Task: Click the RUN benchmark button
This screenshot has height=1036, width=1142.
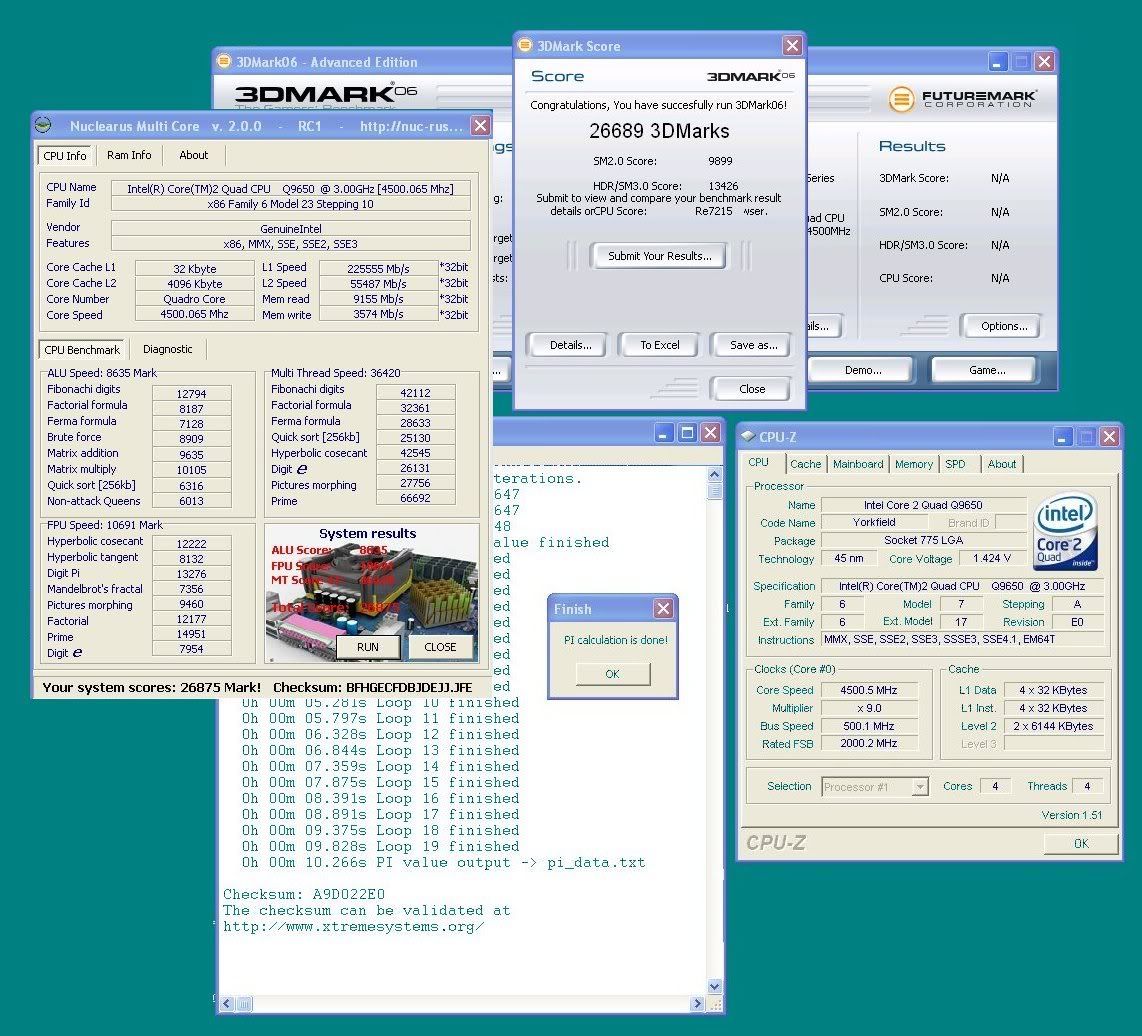Action: (x=368, y=647)
